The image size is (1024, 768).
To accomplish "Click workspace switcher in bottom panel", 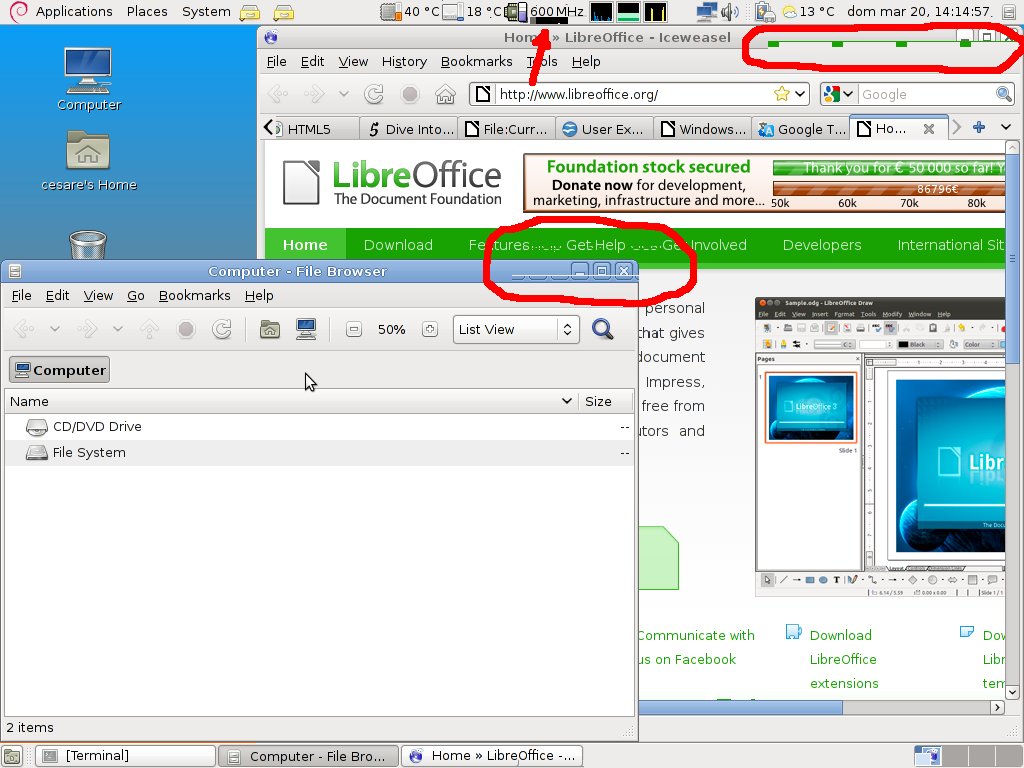I will (x=967, y=756).
